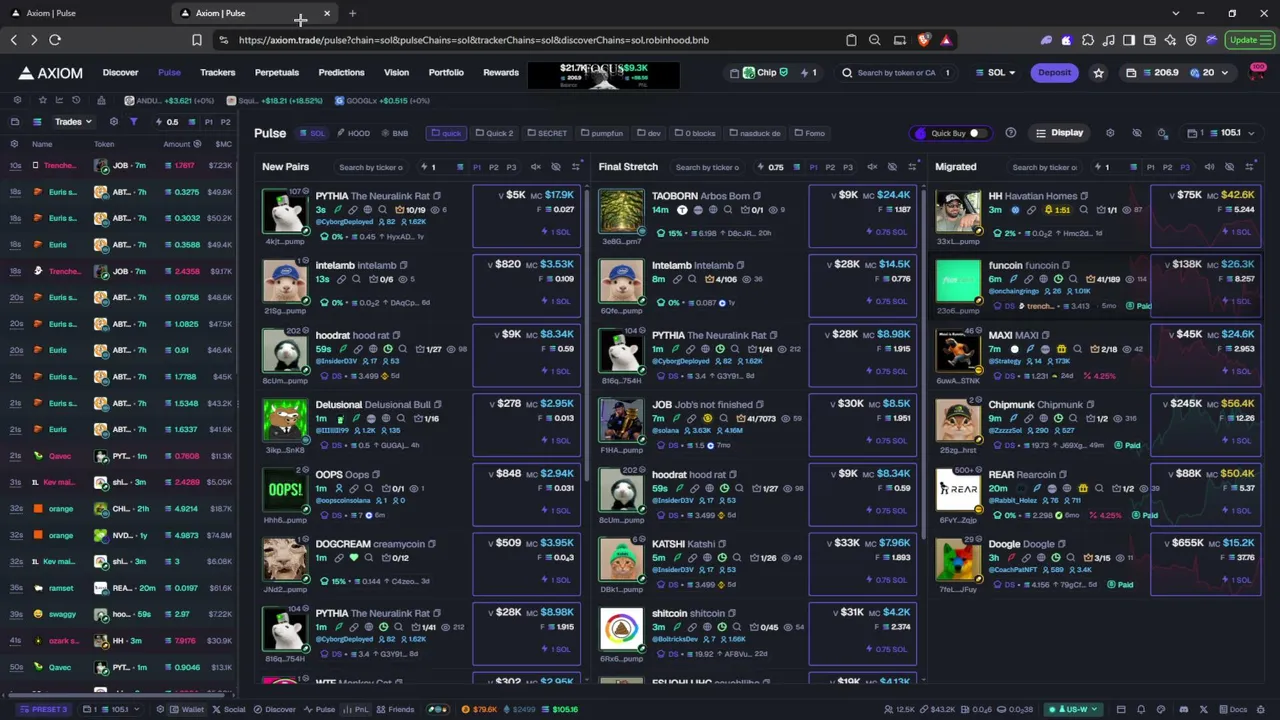Bookmark this page using address bar icon
Screen dimensions: 1280x720
point(197,40)
